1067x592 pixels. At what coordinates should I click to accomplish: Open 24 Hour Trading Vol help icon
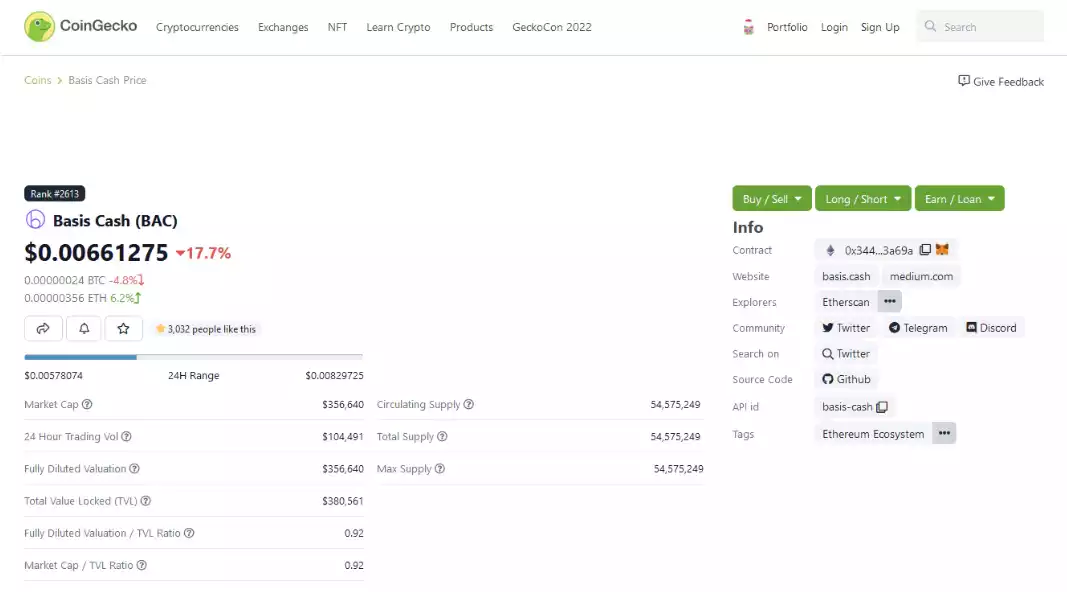coord(127,436)
